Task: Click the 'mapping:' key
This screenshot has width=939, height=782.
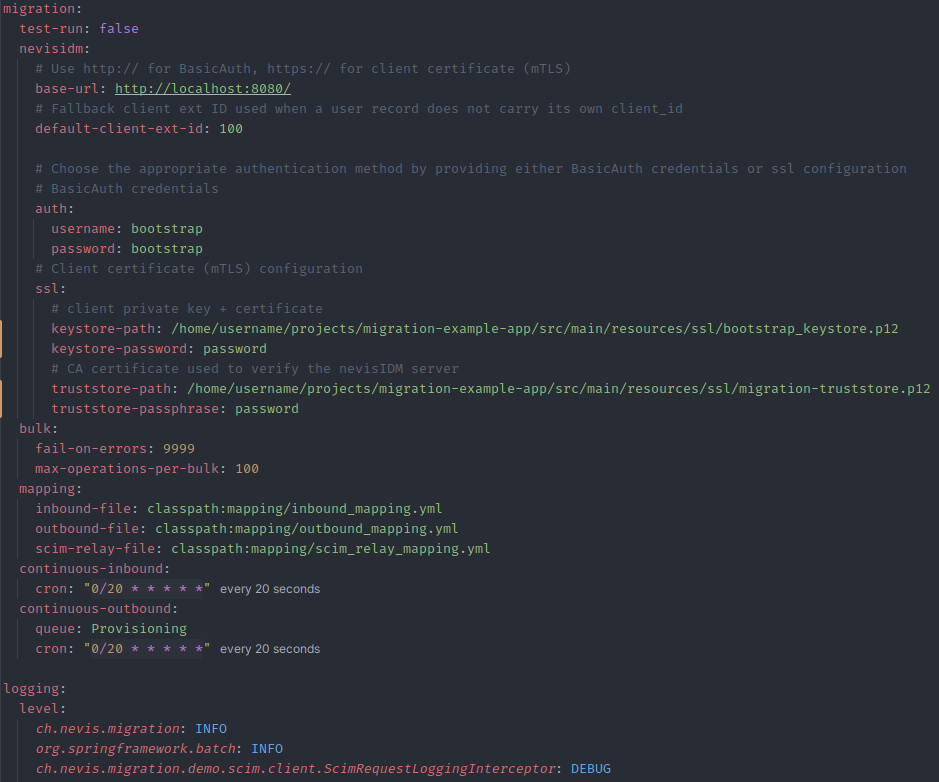Action: coord(50,489)
